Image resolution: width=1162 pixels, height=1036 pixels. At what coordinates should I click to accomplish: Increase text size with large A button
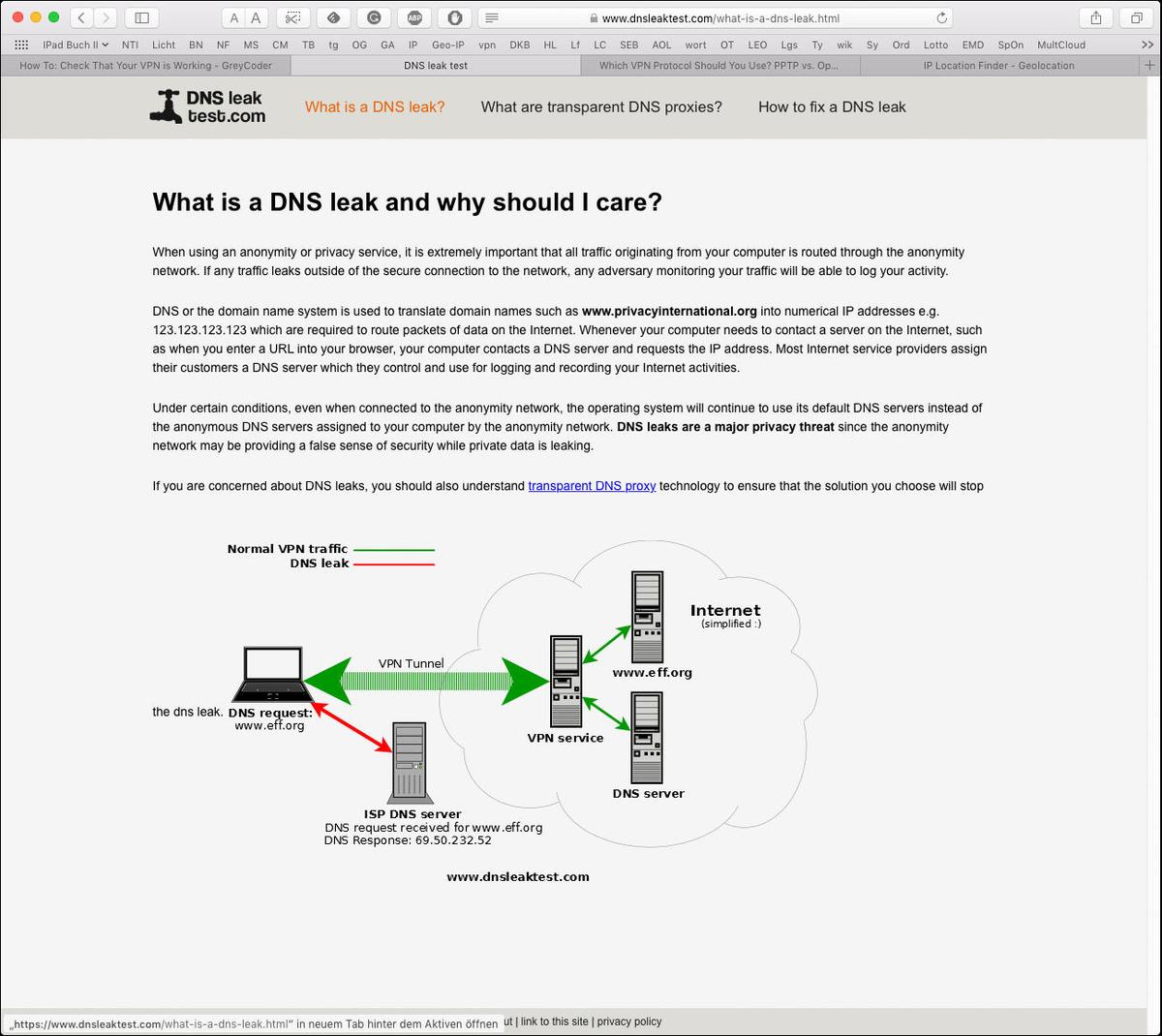coord(257,17)
